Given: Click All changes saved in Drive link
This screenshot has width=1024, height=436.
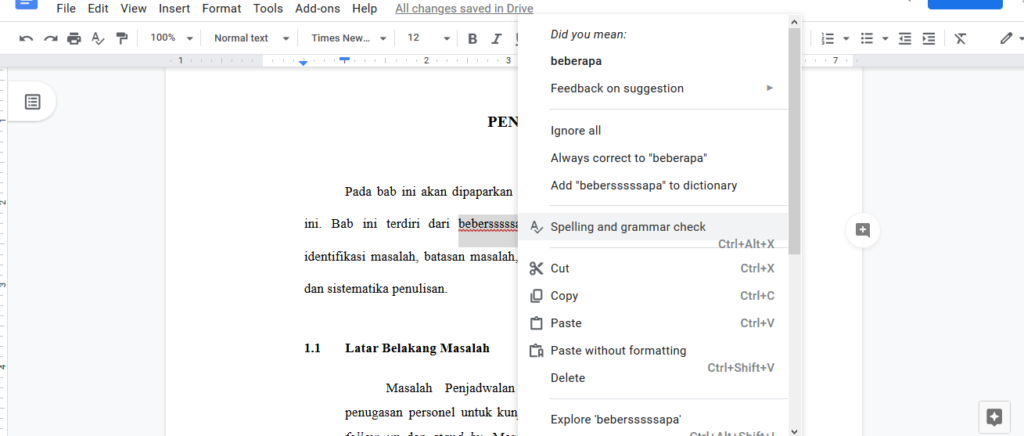Looking at the screenshot, I should (464, 9).
